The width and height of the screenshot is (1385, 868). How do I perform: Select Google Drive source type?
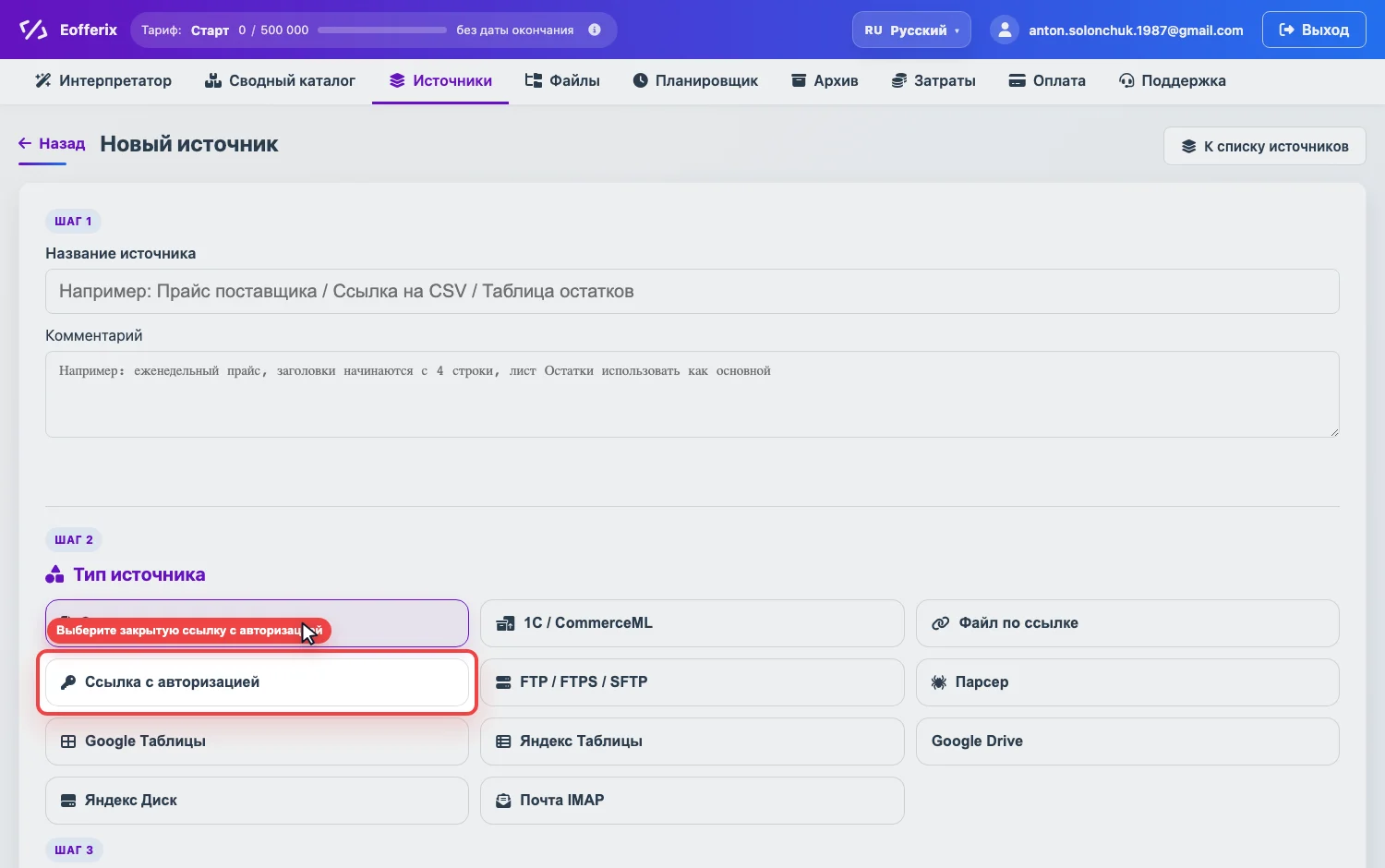coord(1127,741)
